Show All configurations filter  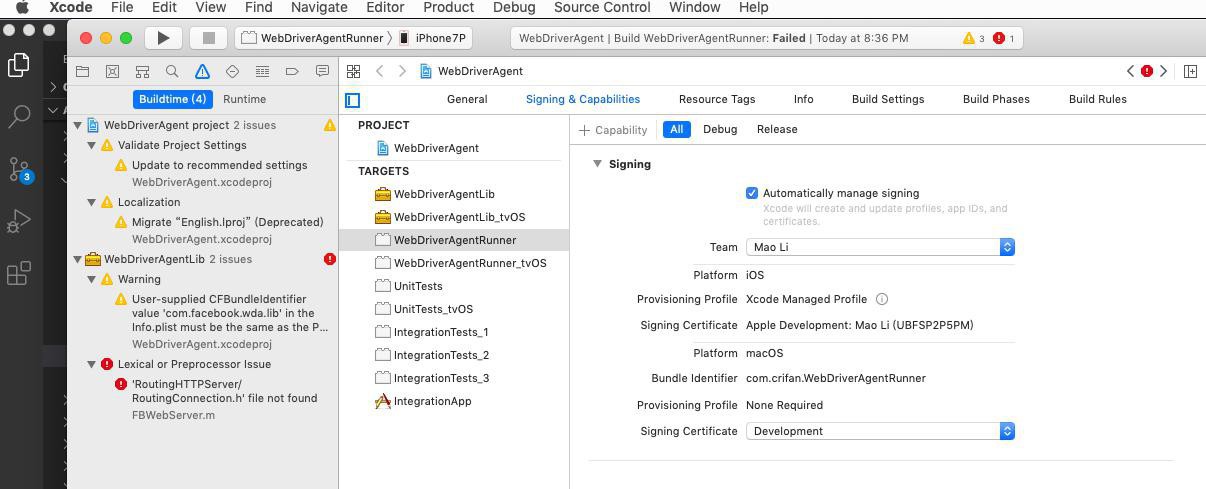pos(676,129)
